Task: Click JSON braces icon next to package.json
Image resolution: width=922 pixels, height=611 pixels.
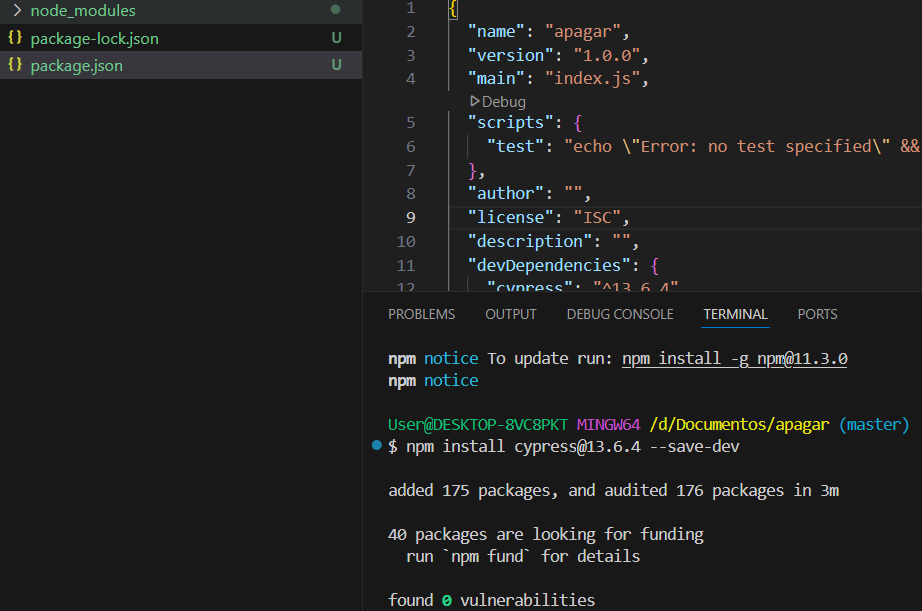Action: 15,65
